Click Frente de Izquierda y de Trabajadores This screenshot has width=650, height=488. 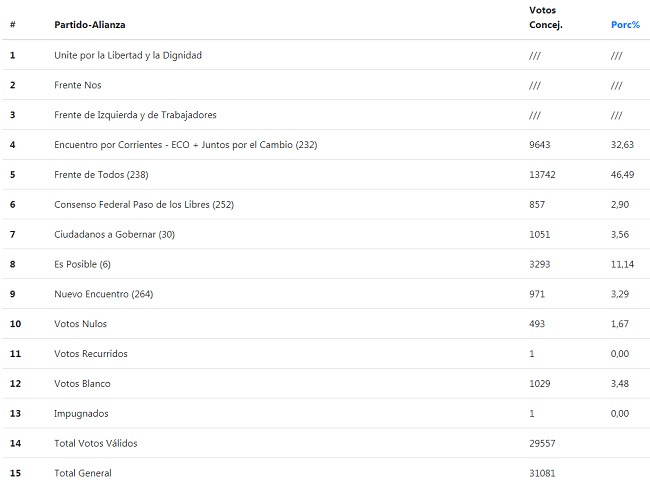[x=135, y=115]
